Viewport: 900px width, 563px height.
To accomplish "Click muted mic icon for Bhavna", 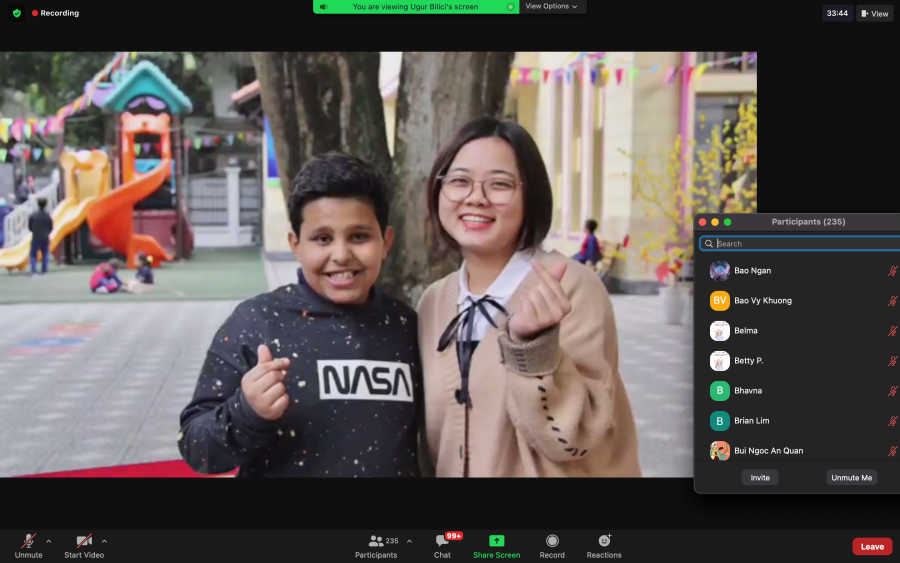I will (893, 391).
